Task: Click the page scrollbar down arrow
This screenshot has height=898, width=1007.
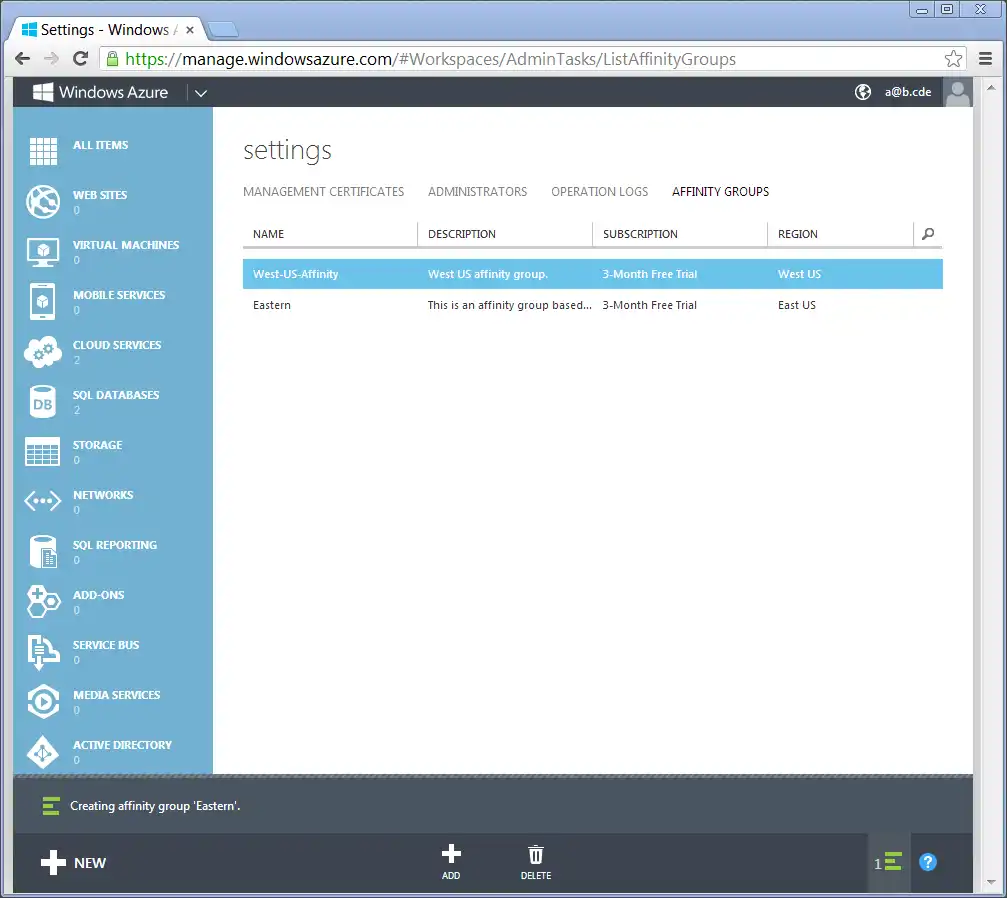Action: click(991, 883)
